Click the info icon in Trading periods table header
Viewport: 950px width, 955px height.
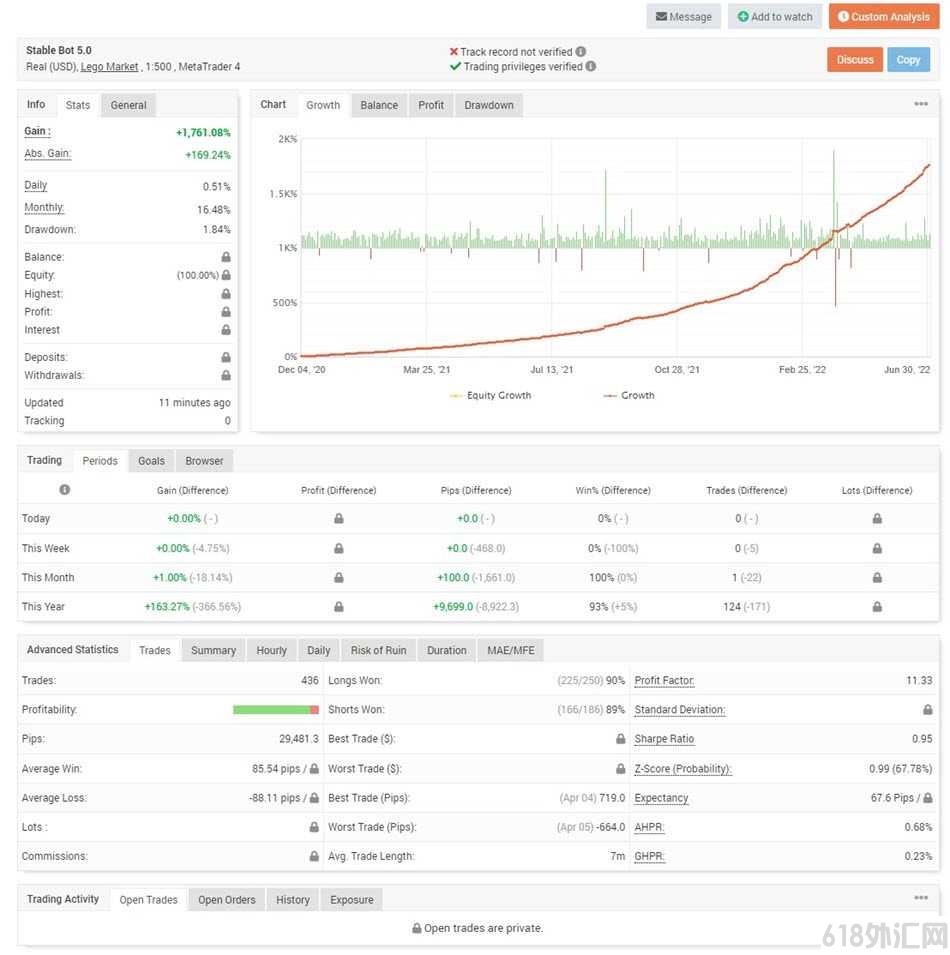[65, 490]
